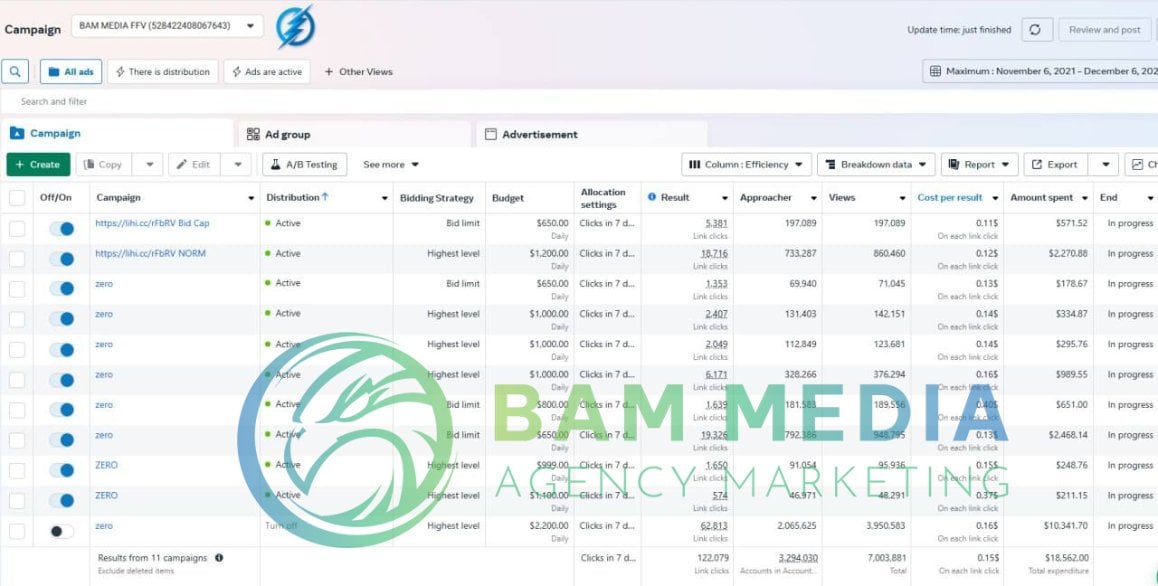Open the All ads view
The width and height of the screenshot is (1158, 586).
pos(71,72)
